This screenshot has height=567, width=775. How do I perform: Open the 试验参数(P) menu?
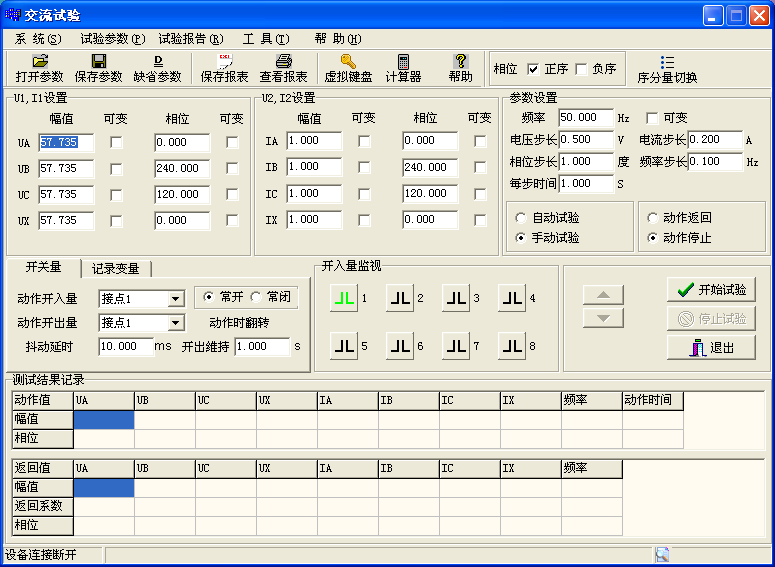pyautogui.click(x=113, y=39)
